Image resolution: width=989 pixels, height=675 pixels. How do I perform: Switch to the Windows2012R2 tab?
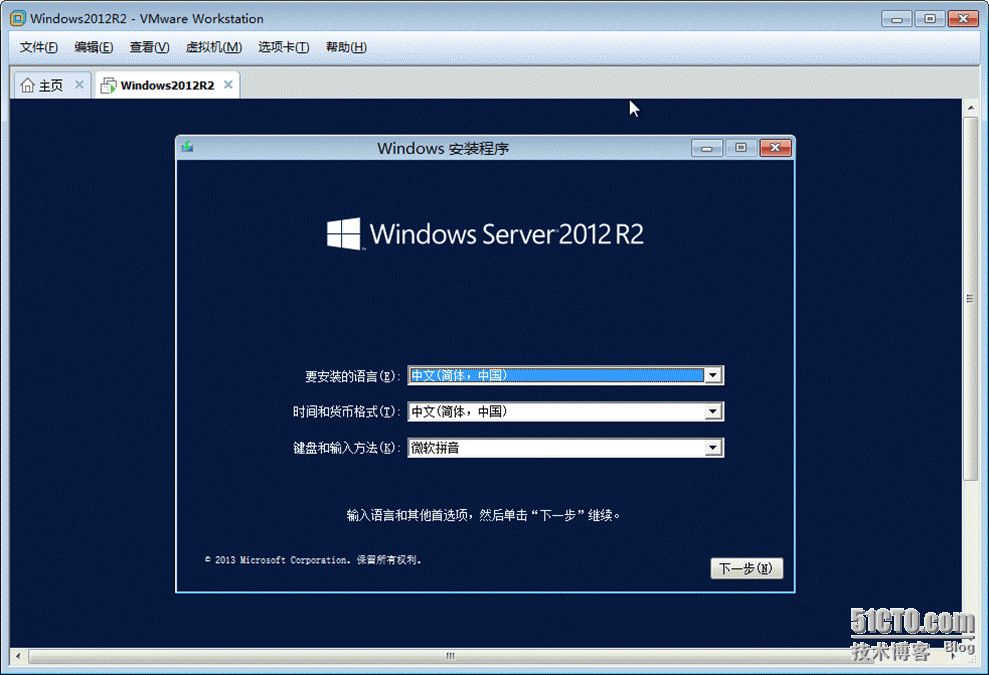[x=167, y=85]
